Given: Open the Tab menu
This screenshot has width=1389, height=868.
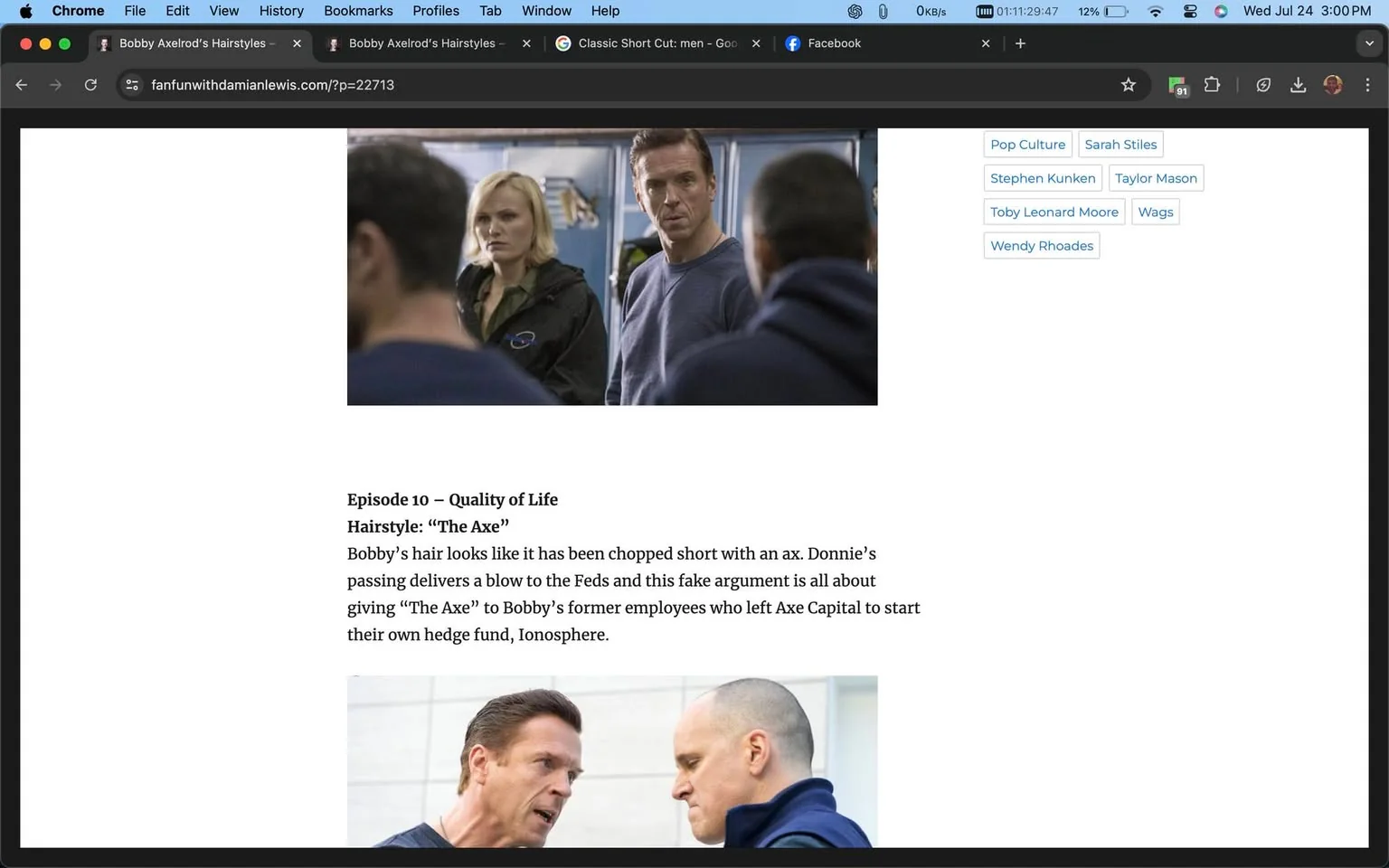Looking at the screenshot, I should click(x=490, y=11).
